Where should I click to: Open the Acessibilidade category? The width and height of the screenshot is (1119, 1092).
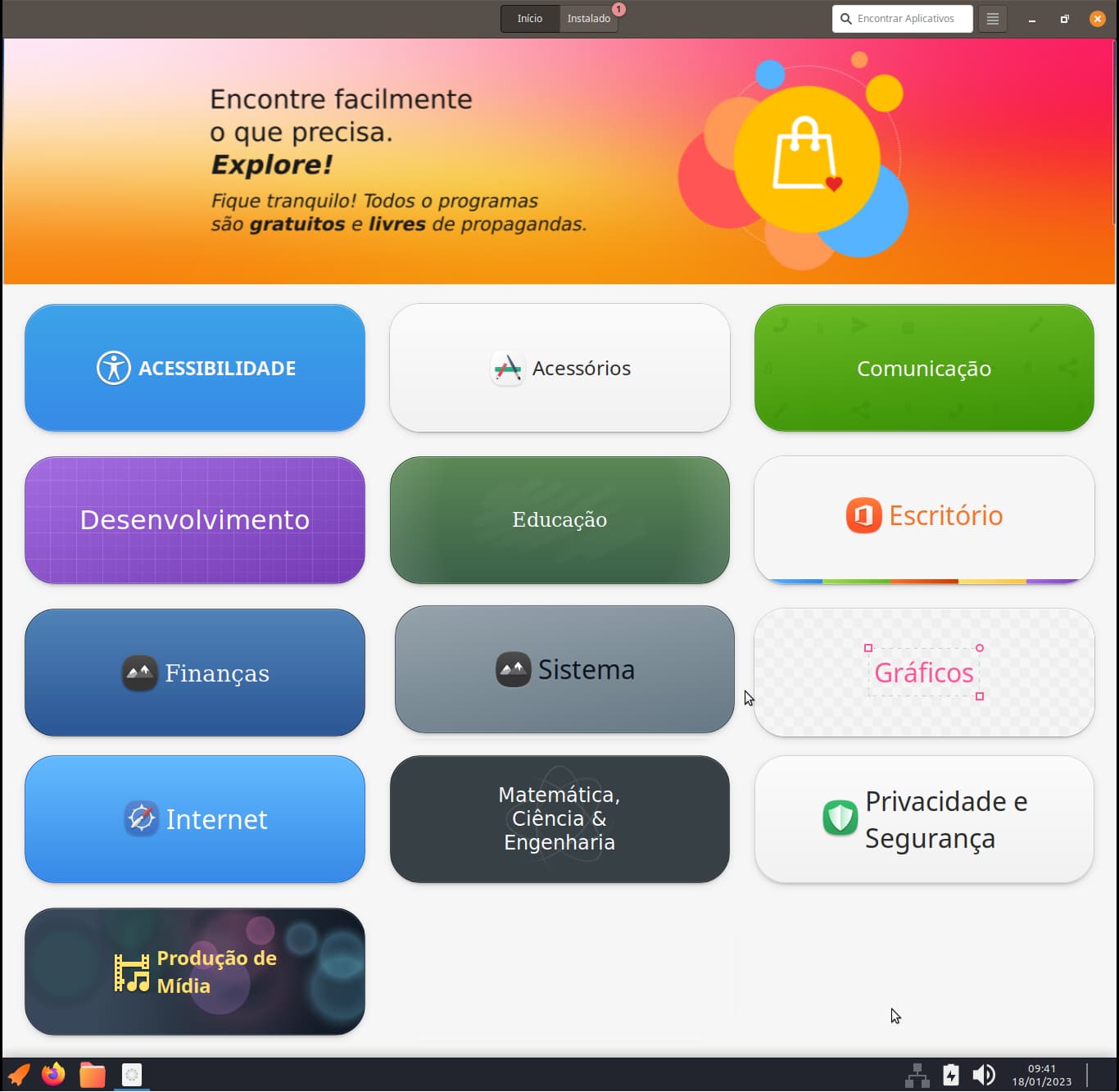pyautogui.click(x=195, y=368)
